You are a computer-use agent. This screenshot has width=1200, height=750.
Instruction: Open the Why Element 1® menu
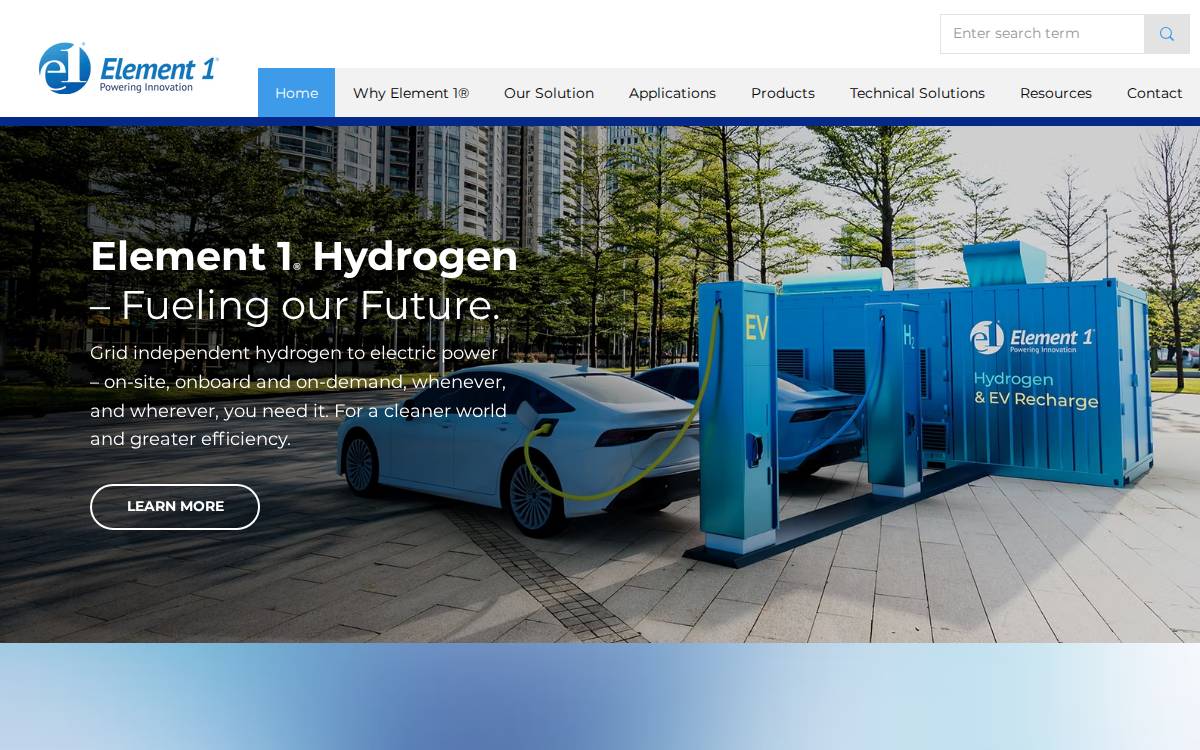click(411, 93)
